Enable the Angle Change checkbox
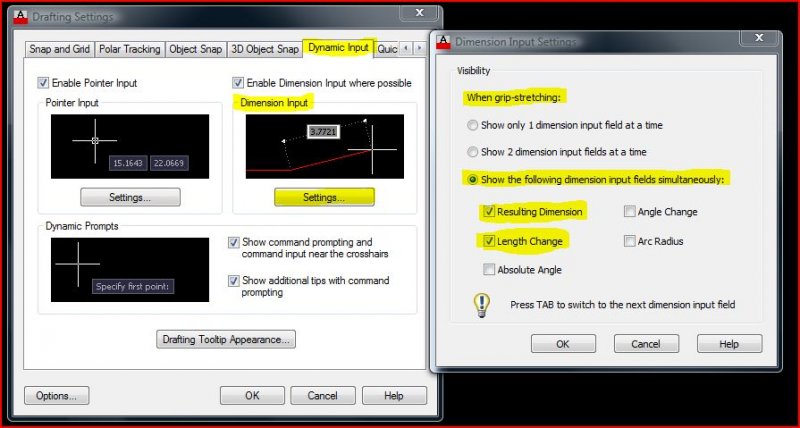Screen dimensions: 800x428 pos(630,211)
